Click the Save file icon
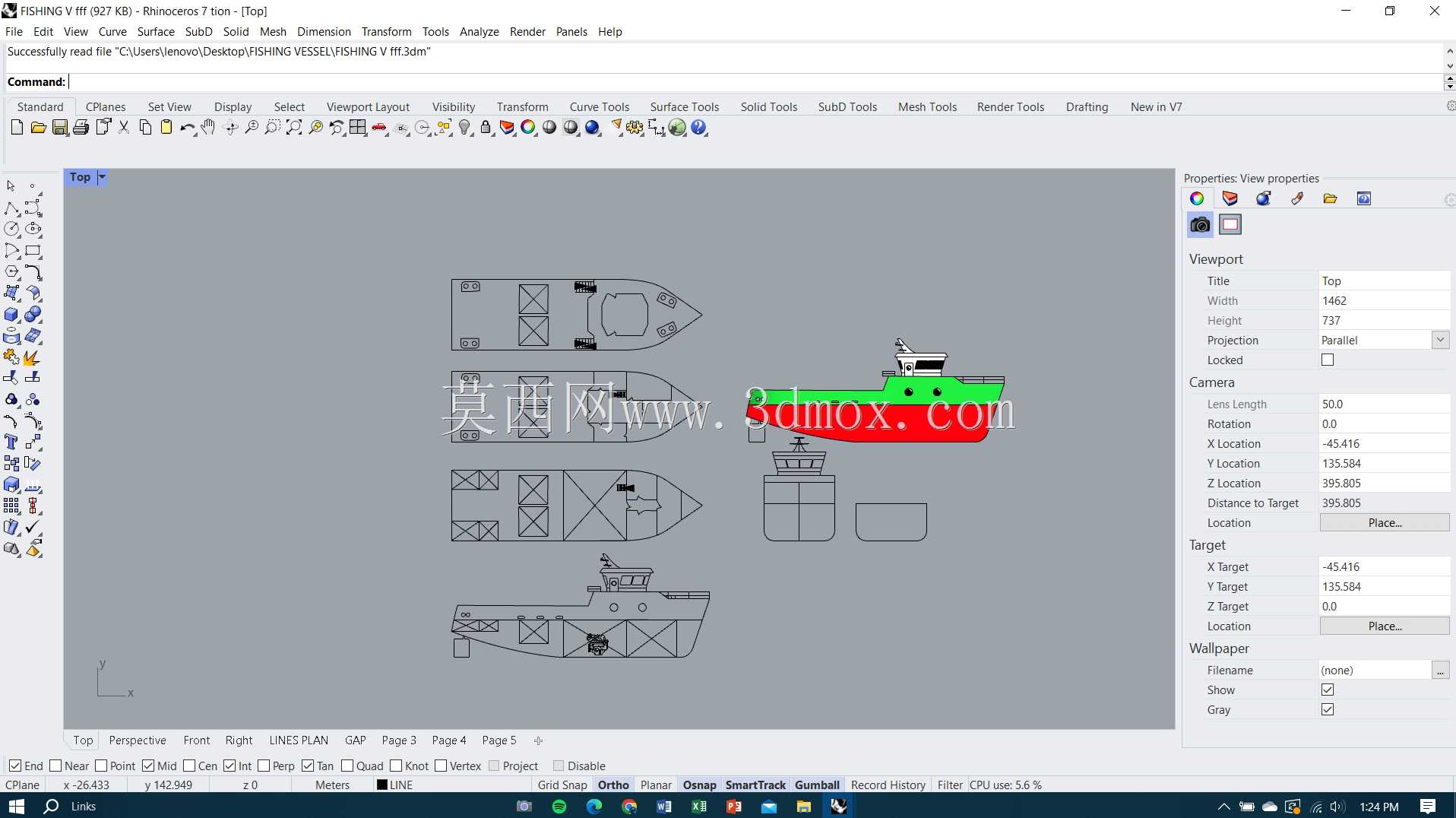 (60, 128)
